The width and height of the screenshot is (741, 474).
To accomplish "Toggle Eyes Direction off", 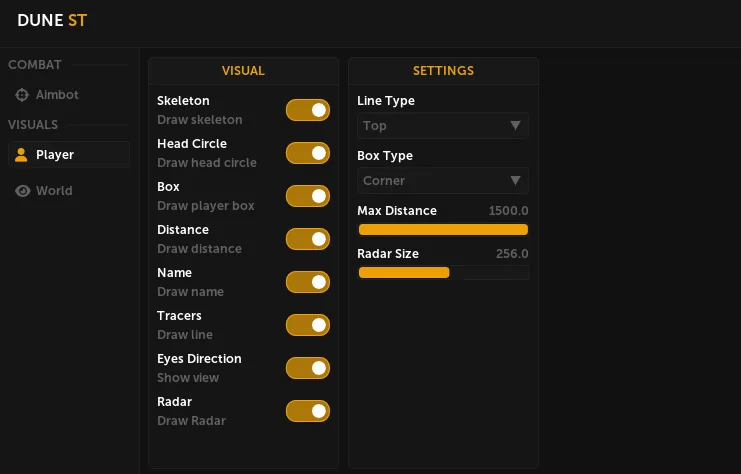I will click(x=308, y=368).
